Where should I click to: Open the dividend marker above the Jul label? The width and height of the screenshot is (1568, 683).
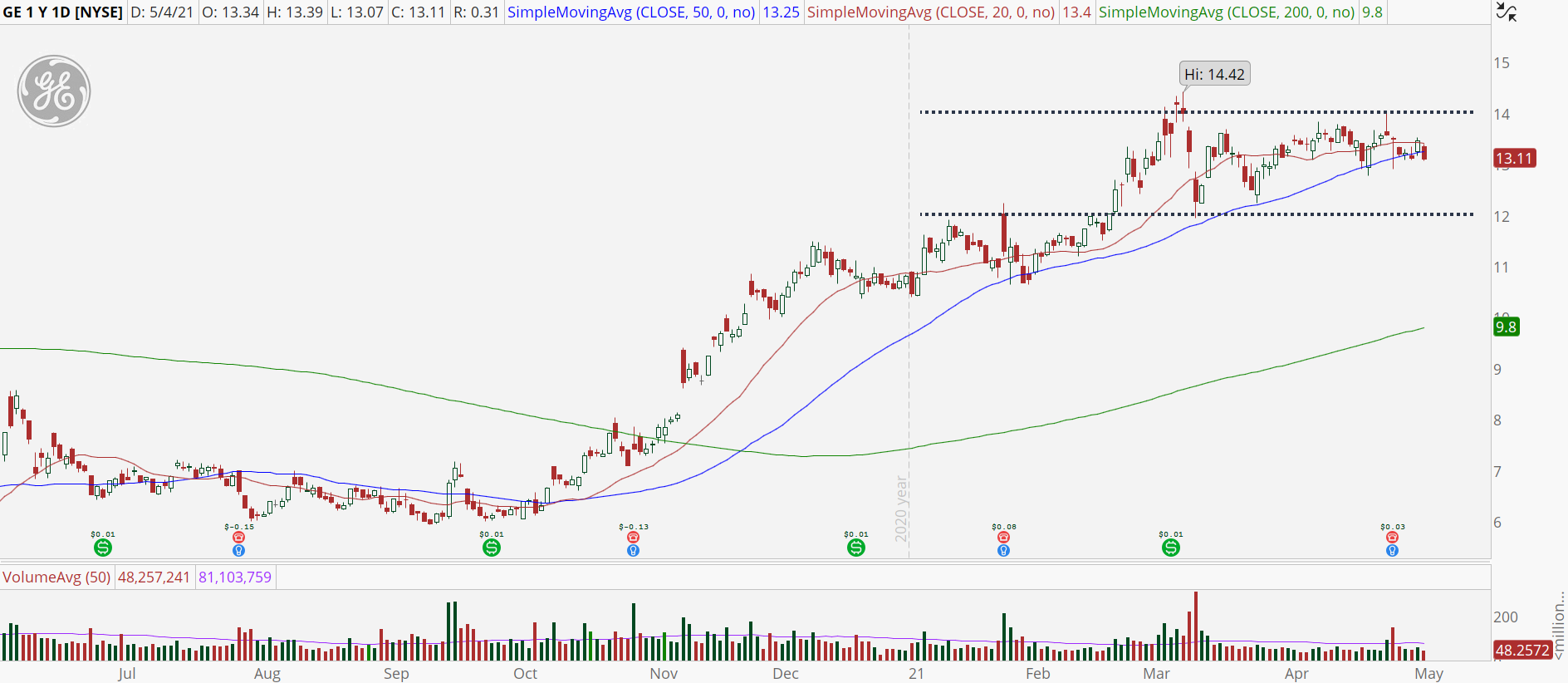[x=103, y=548]
